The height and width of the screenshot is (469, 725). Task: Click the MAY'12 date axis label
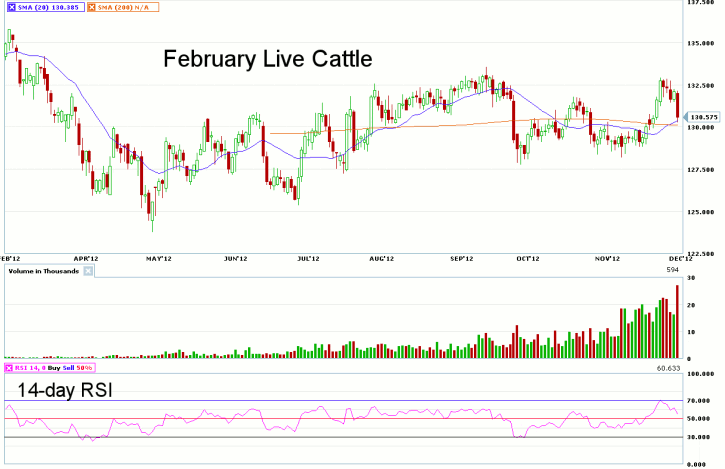pos(154,259)
